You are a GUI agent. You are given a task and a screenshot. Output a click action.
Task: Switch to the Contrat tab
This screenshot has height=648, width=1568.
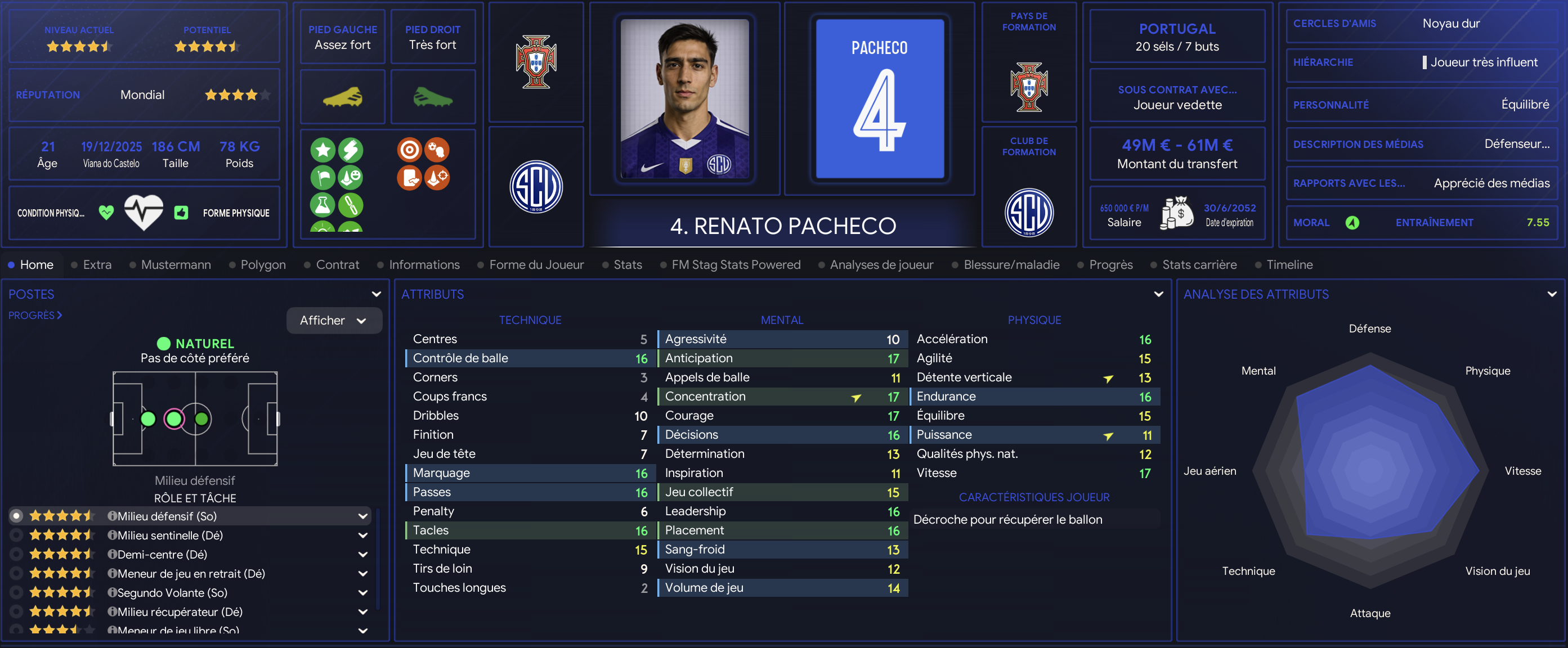click(x=337, y=265)
